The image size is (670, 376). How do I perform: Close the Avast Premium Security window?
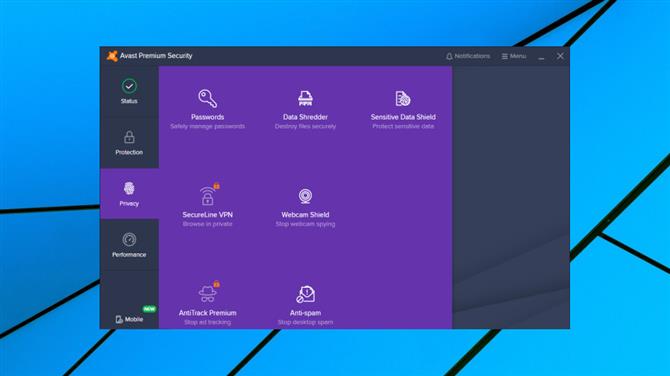[x=560, y=56]
